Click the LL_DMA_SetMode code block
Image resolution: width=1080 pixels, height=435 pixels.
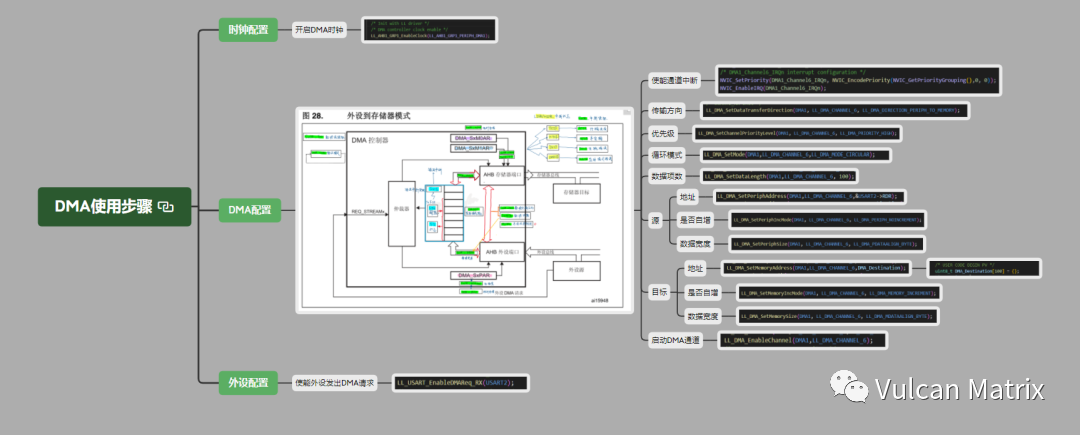click(x=795, y=155)
